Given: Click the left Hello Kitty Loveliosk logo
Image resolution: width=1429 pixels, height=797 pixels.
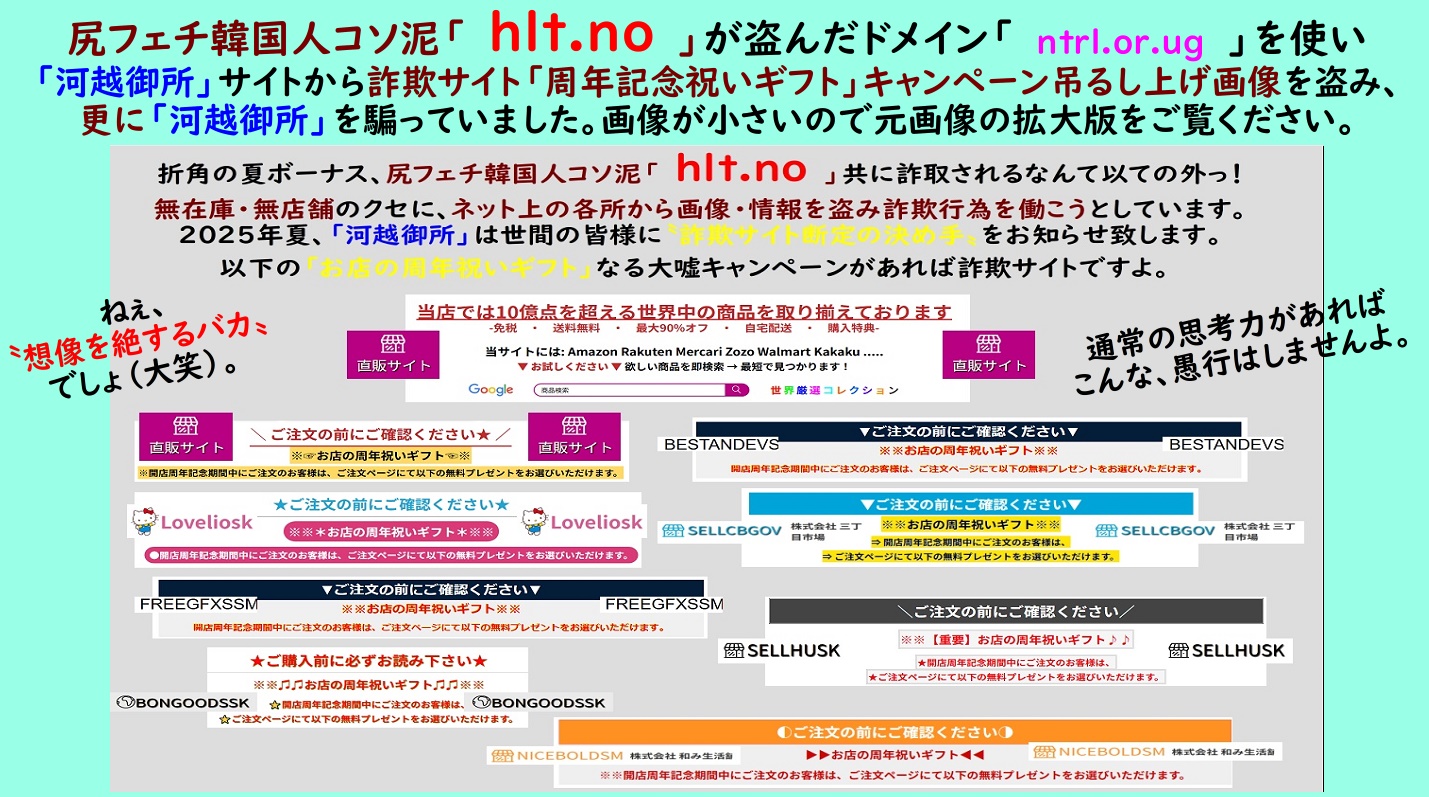Looking at the screenshot, I should (x=192, y=522).
